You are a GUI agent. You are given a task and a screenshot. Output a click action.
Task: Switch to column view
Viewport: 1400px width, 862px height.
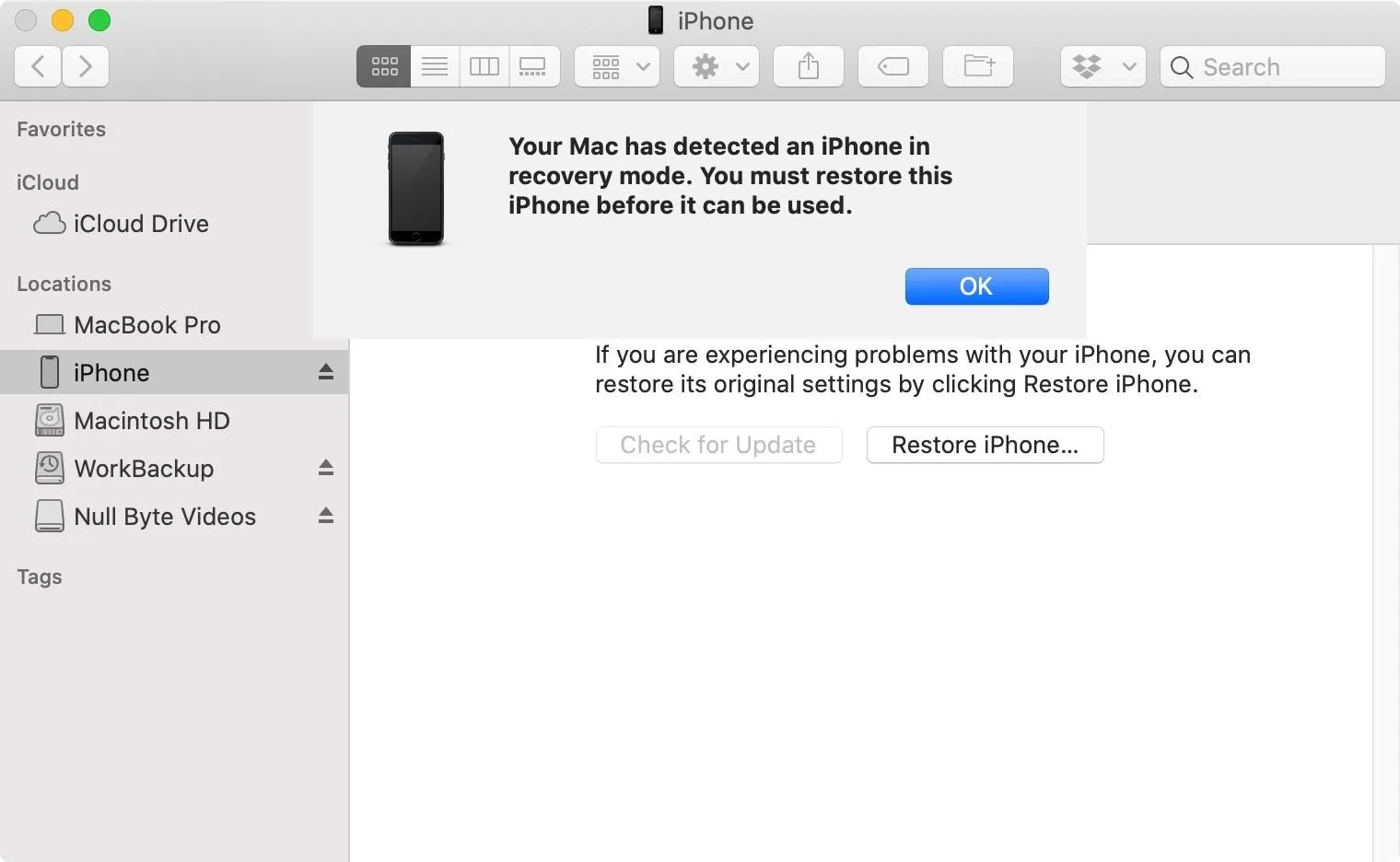(484, 66)
